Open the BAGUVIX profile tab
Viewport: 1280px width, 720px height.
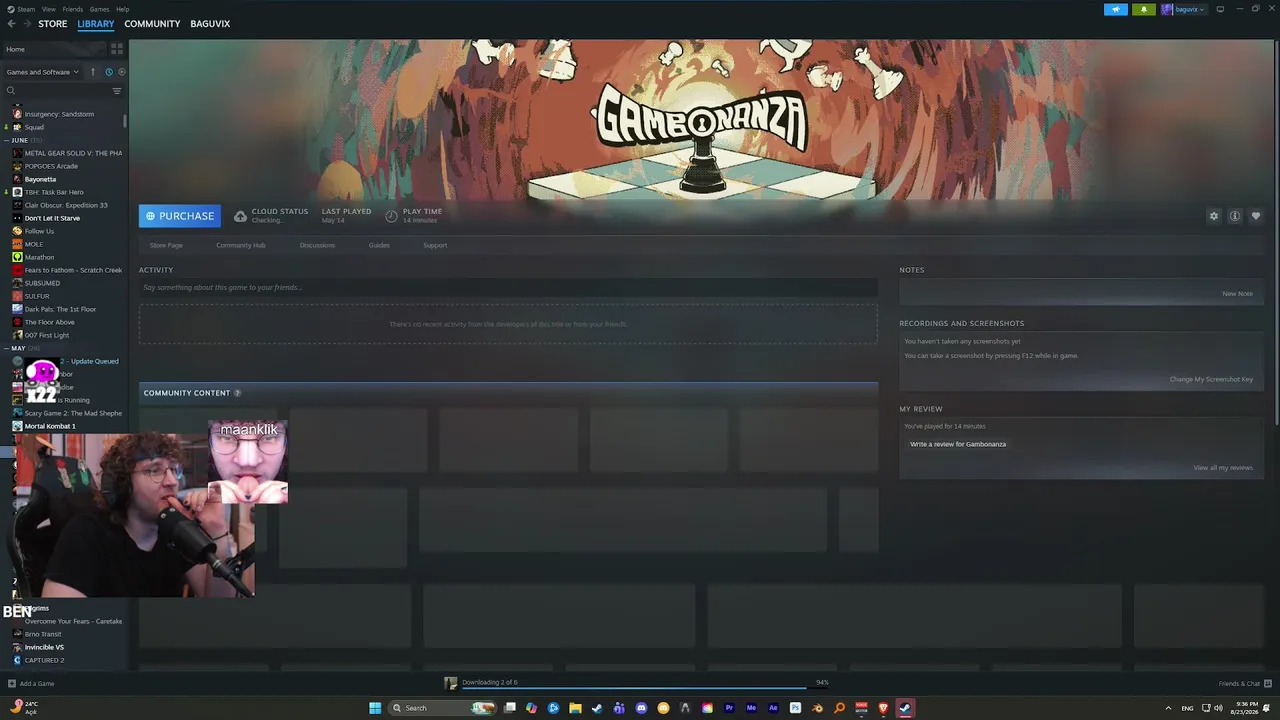point(210,24)
